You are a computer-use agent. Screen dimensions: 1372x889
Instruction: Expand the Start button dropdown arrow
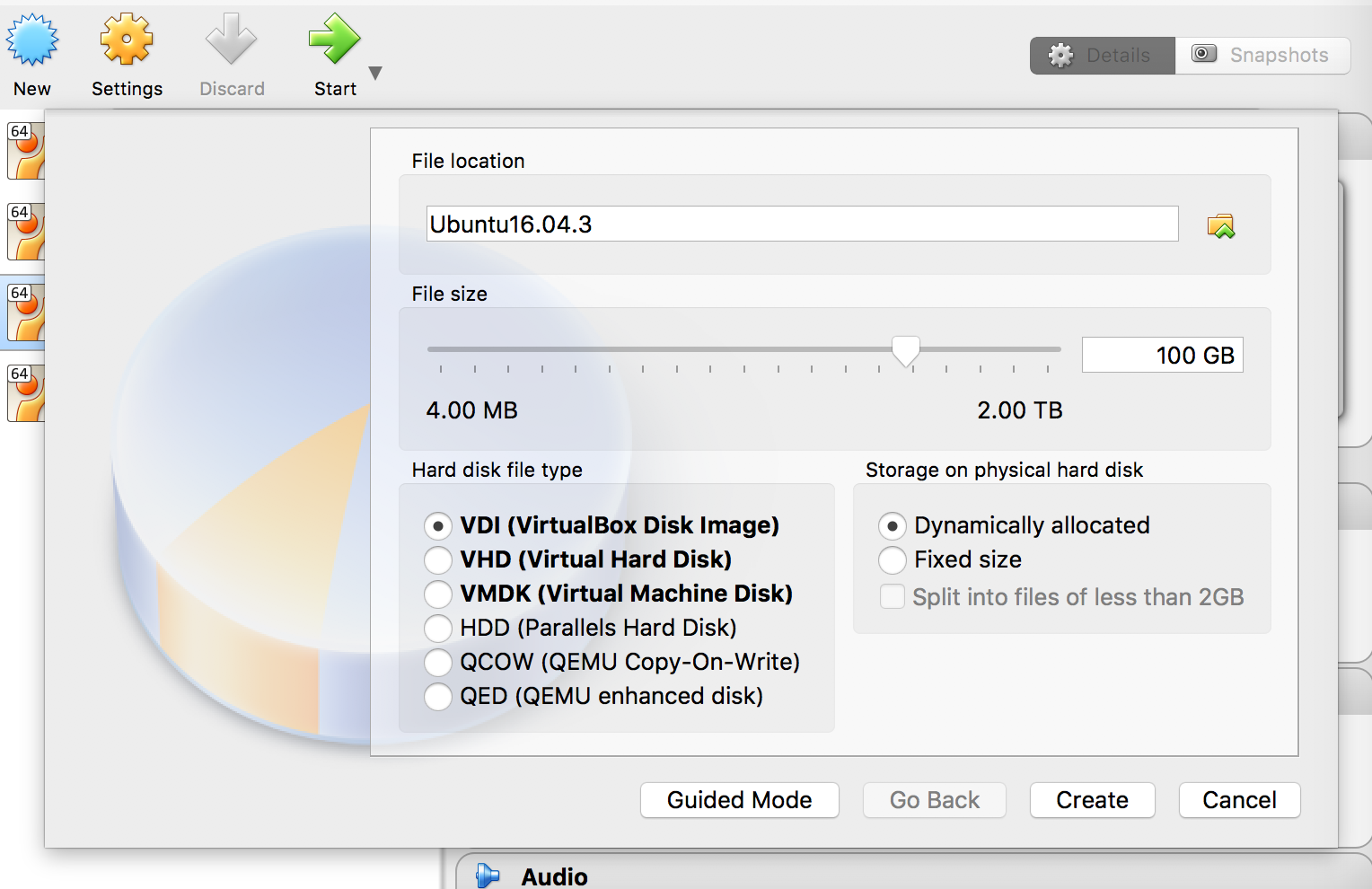click(x=375, y=74)
